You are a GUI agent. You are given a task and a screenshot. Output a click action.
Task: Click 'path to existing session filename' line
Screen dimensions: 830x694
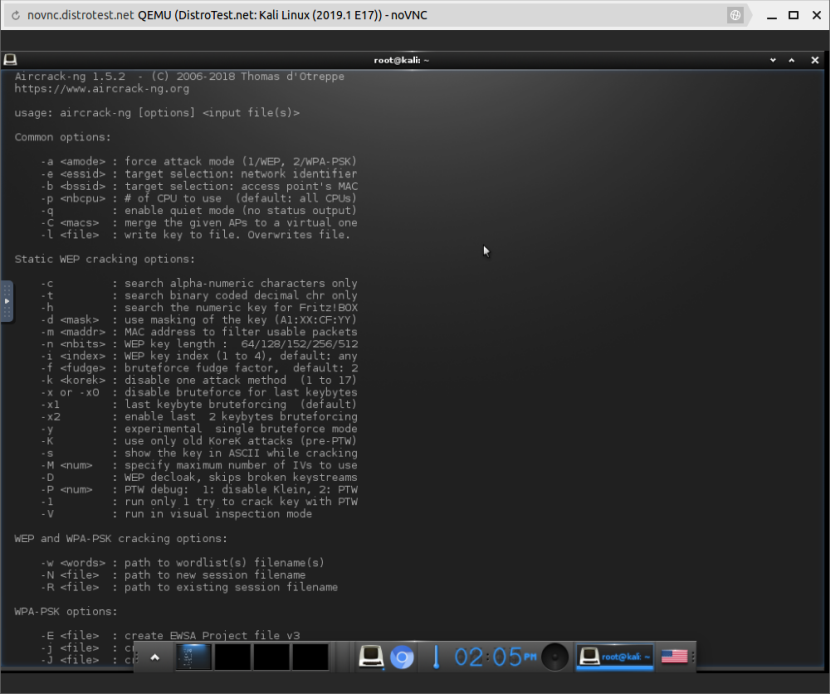click(x=190, y=587)
